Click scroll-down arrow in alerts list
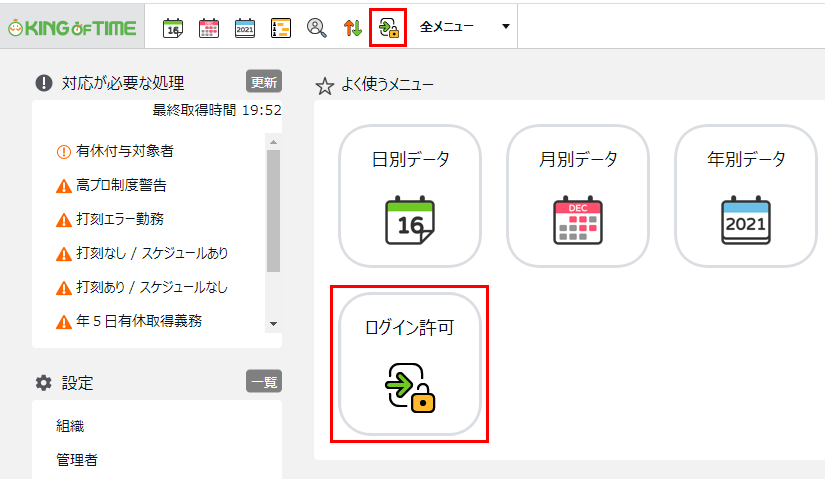This screenshot has width=825, height=479. tap(273, 324)
